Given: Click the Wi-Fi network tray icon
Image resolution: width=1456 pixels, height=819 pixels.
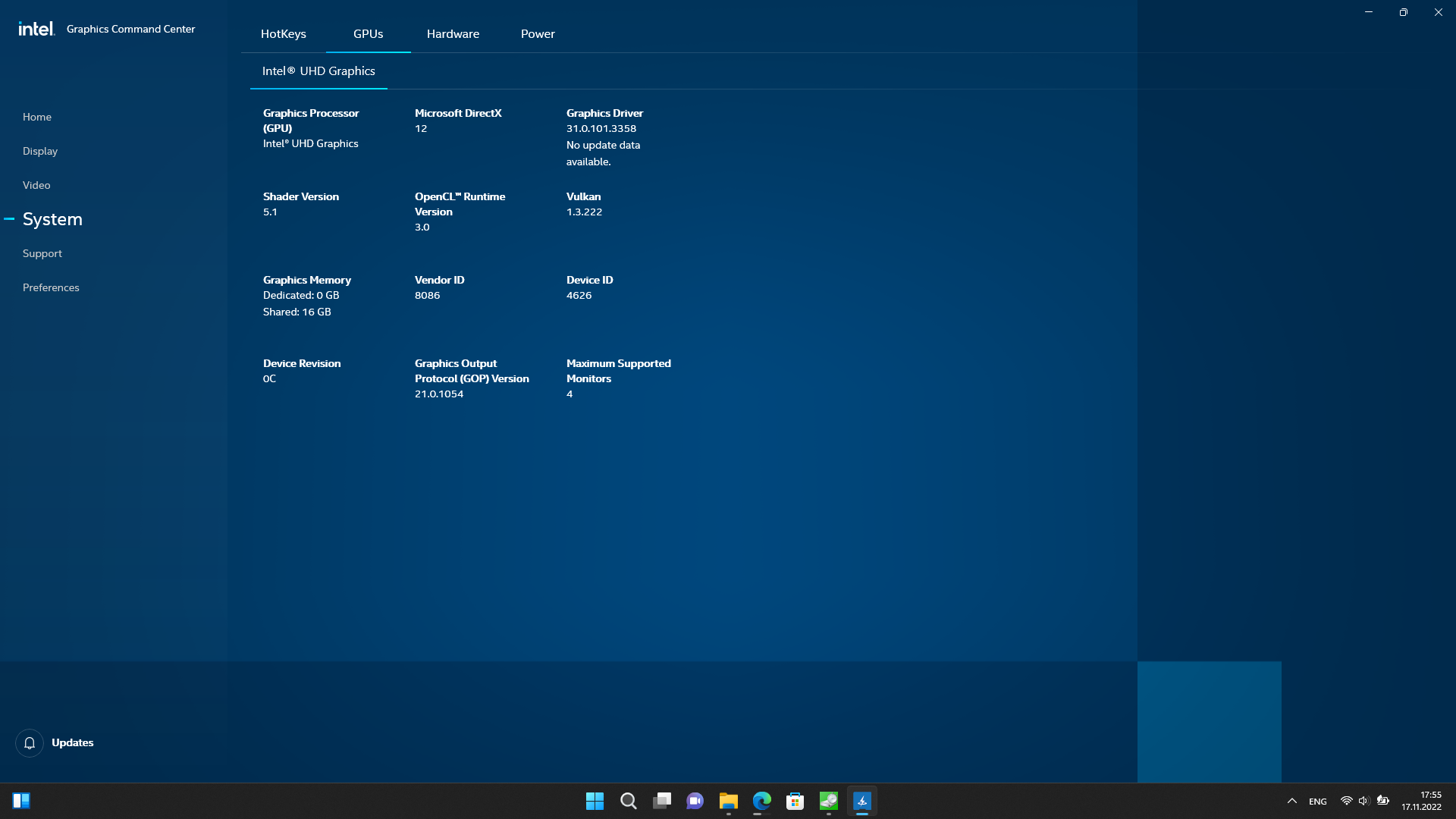Looking at the screenshot, I should click(x=1346, y=801).
